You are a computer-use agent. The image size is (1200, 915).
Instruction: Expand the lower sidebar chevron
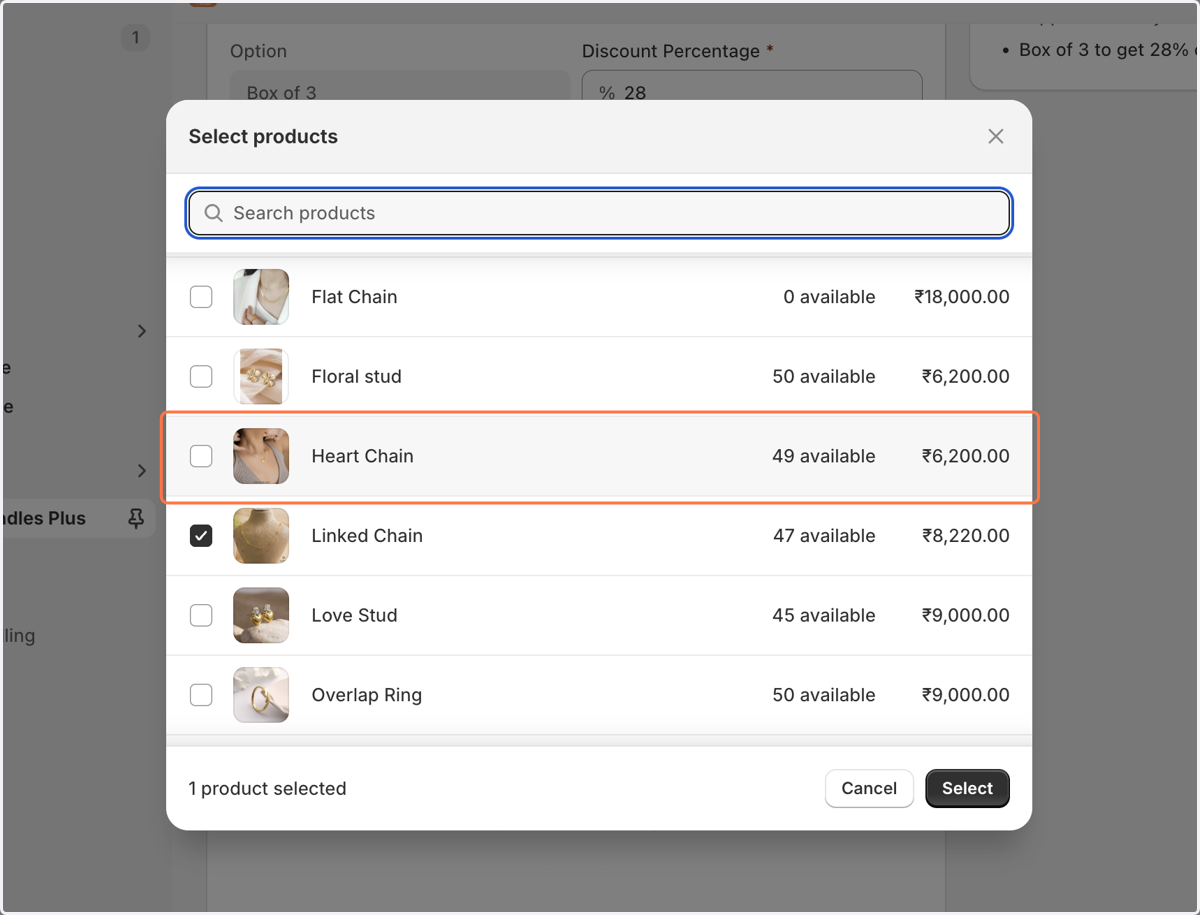point(141,470)
